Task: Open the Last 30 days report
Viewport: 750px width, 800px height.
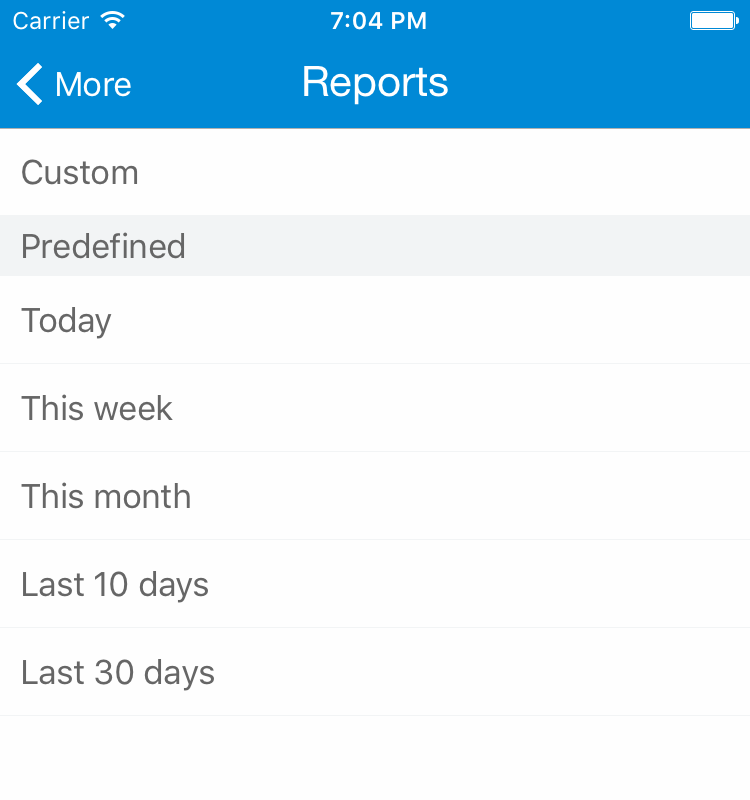Action: (118, 673)
